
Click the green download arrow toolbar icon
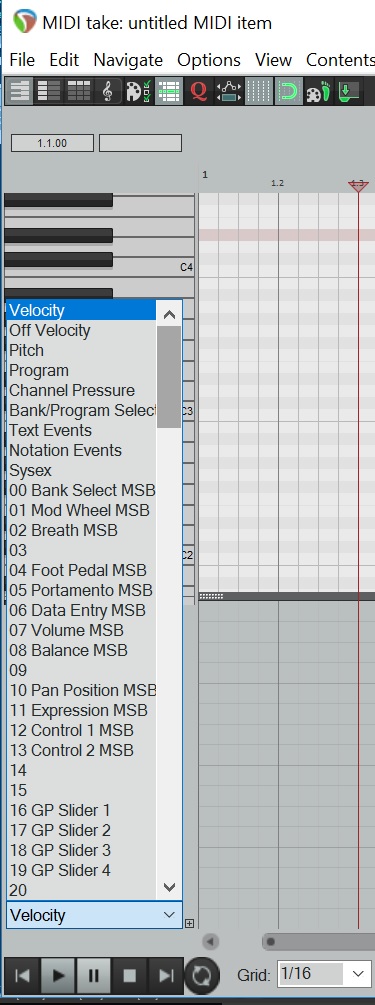coord(347,92)
